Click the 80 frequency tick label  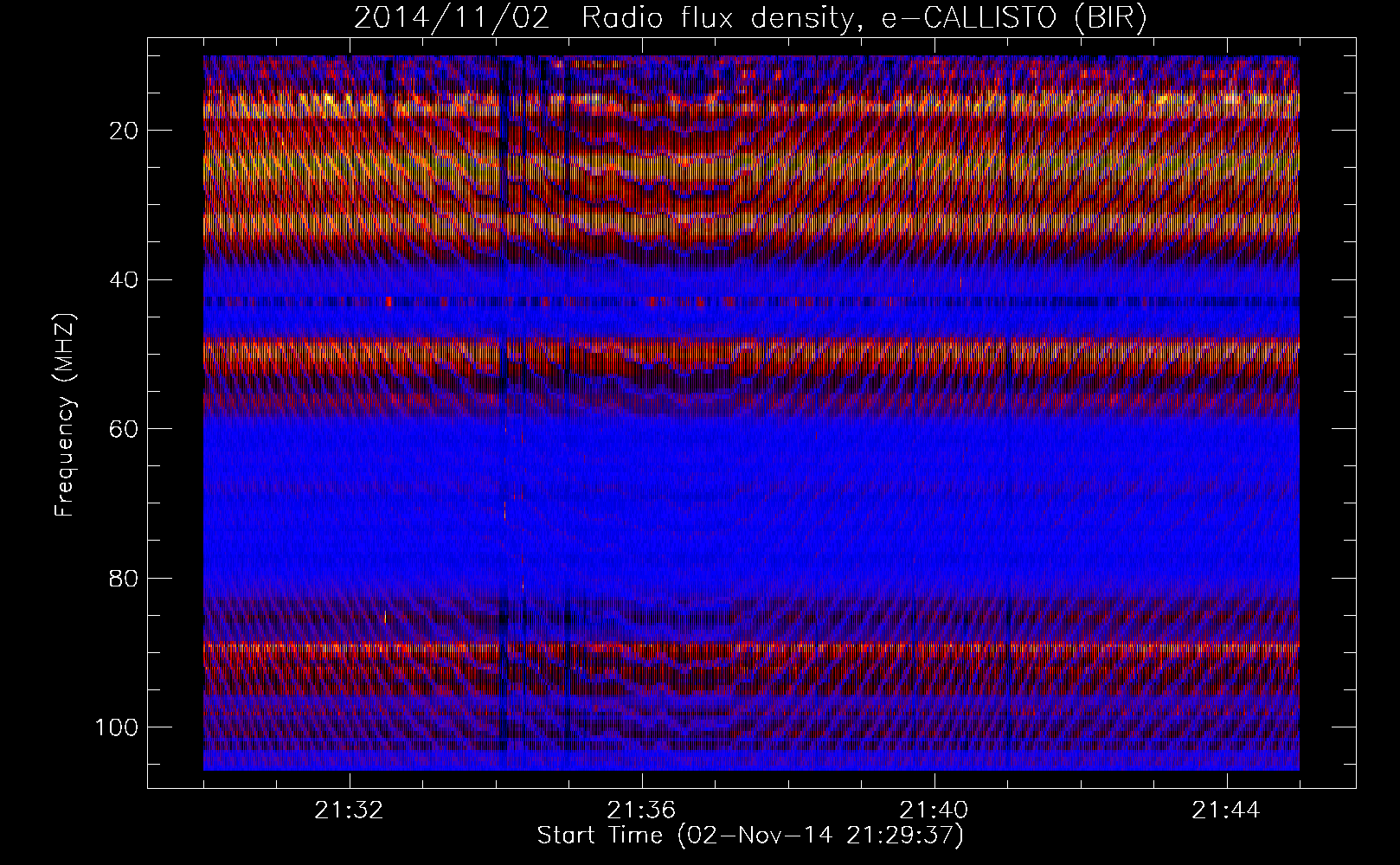point(124,578)
